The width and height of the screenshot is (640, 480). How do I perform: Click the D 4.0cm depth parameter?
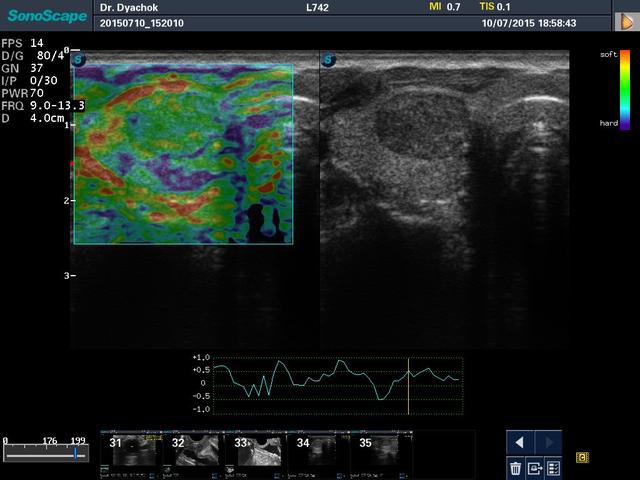tap(32, 117)
